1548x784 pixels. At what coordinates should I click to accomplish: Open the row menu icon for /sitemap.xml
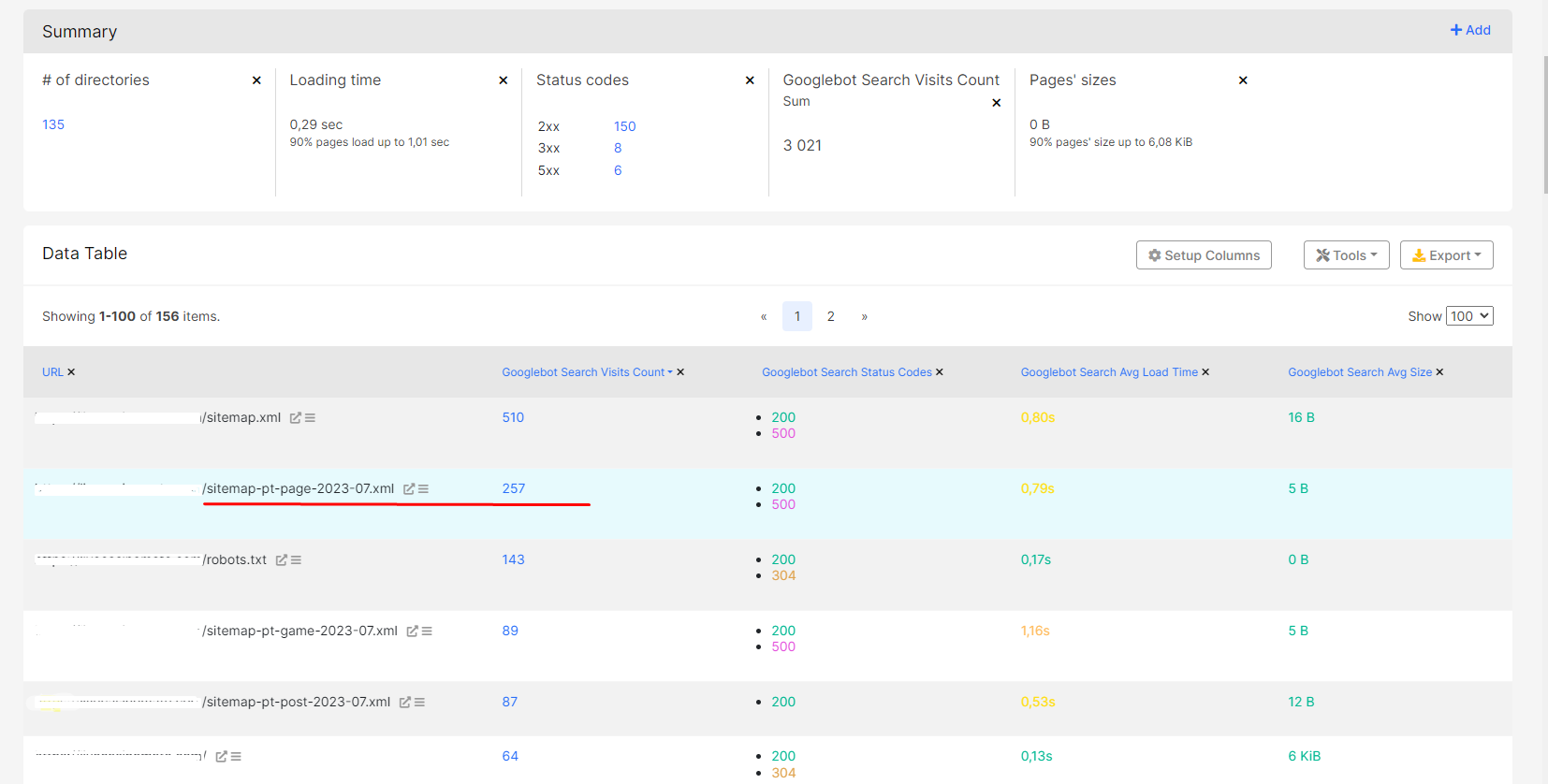[310, 418]
